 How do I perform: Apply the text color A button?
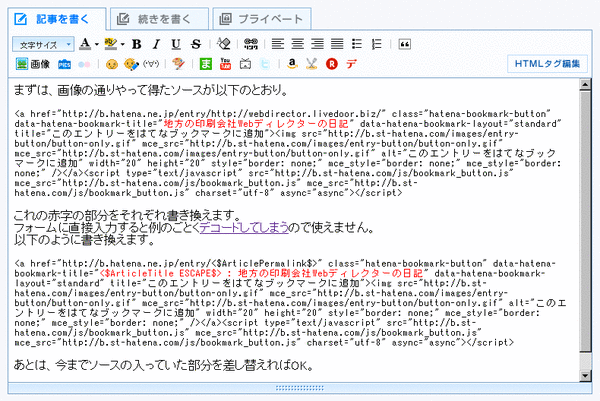[85, 44]
